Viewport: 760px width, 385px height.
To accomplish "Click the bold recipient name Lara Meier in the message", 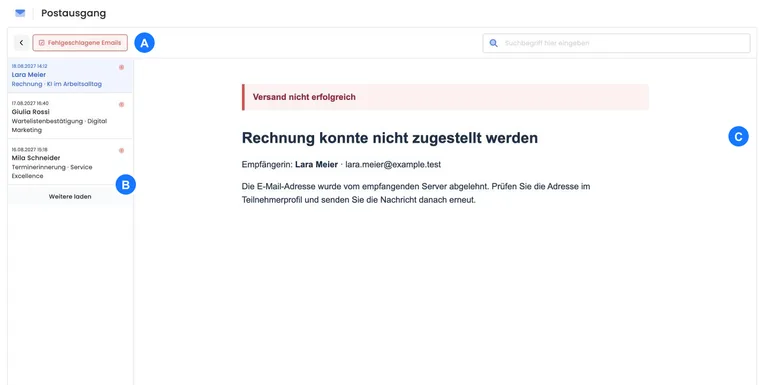I will [x=317, y=164].
